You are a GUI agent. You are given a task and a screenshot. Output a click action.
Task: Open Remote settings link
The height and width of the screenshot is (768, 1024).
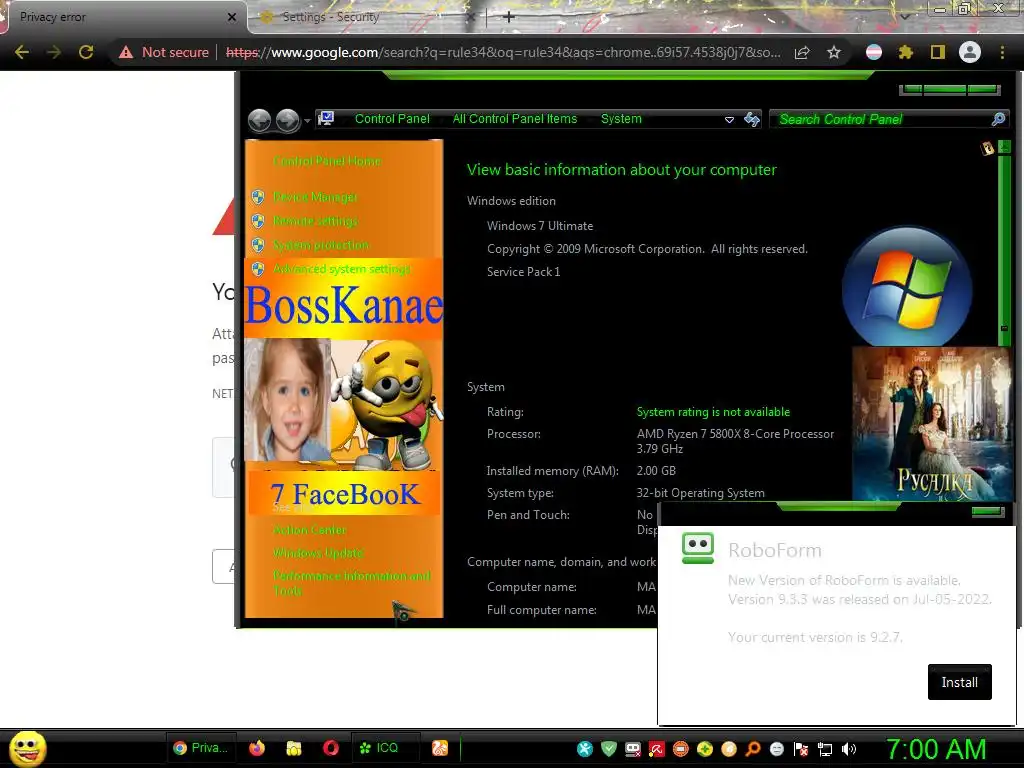315,221
